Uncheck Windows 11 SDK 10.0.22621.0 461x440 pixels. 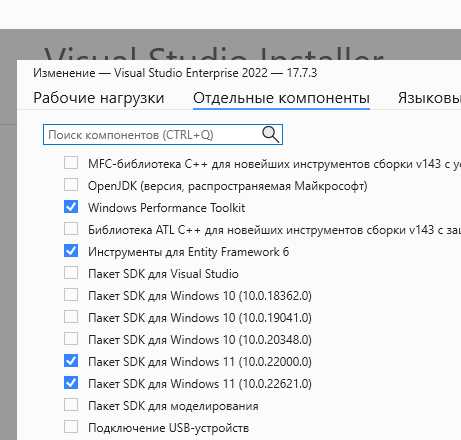pyautogui.click(x=71, y=383)
